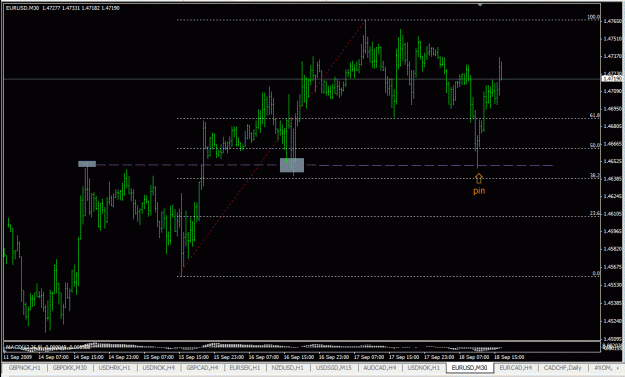Click the 1.46525 price scale value
The height and width of the screenshot is (377, 625).
[613, 161]
